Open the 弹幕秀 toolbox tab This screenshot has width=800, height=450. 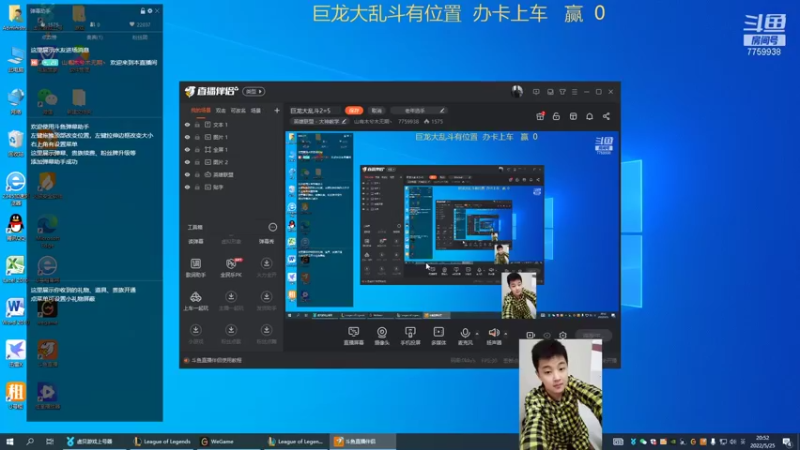(x=266, y=241)
